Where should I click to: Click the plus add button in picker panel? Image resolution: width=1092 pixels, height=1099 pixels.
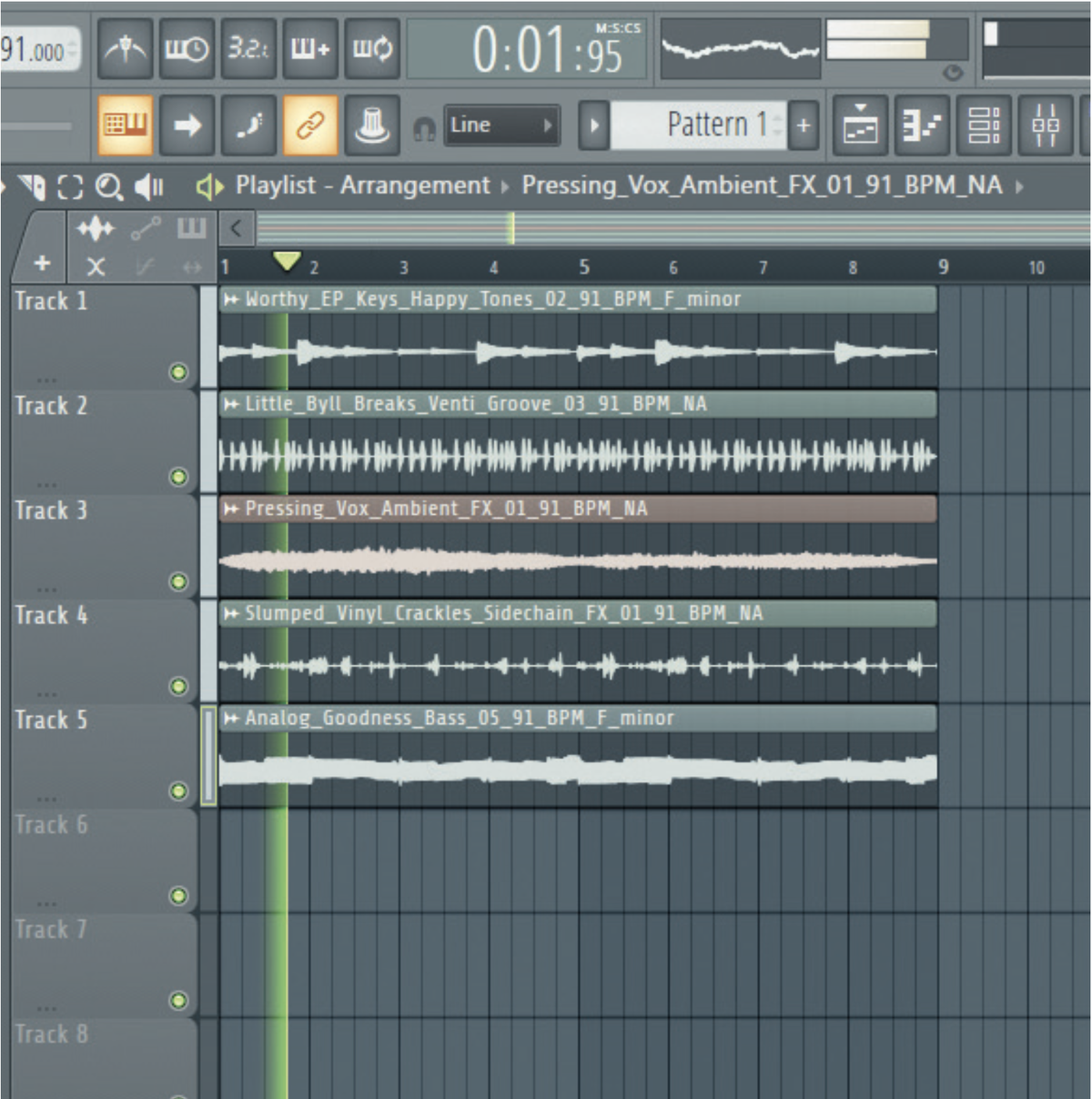42,263
